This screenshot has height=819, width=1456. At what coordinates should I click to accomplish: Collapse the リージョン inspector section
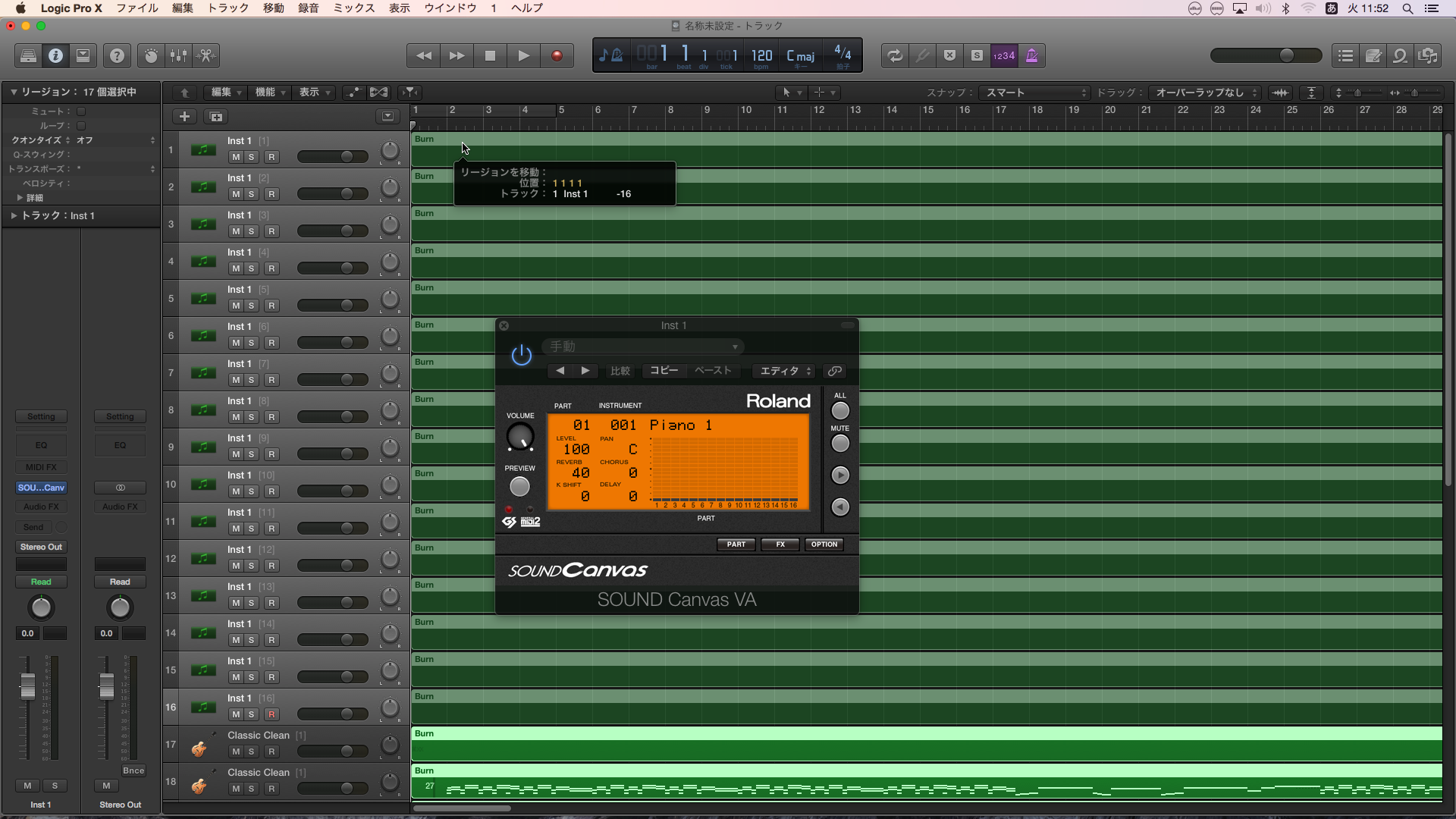14,92
